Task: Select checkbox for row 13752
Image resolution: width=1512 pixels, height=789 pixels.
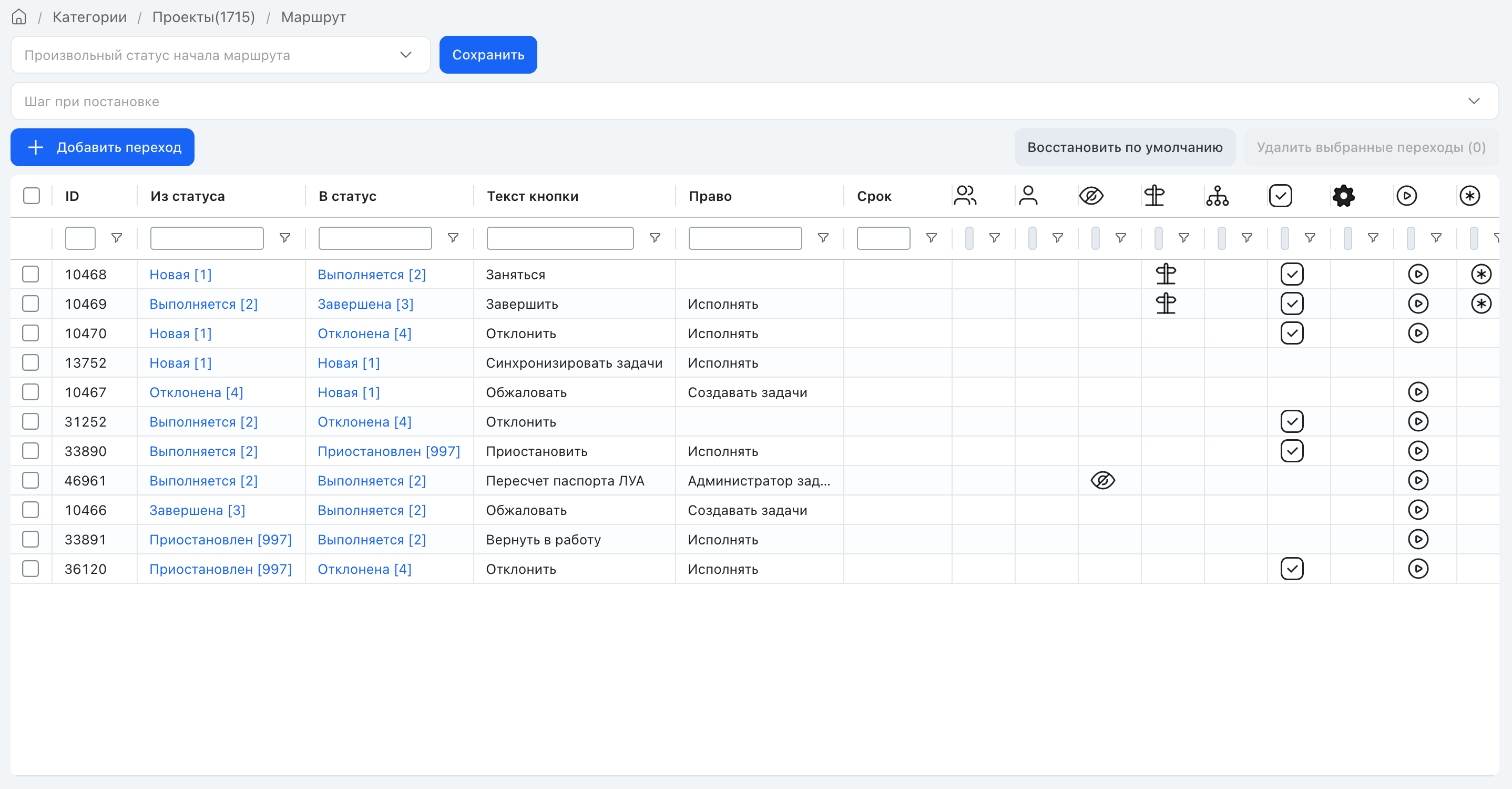Action: [30, 363]
